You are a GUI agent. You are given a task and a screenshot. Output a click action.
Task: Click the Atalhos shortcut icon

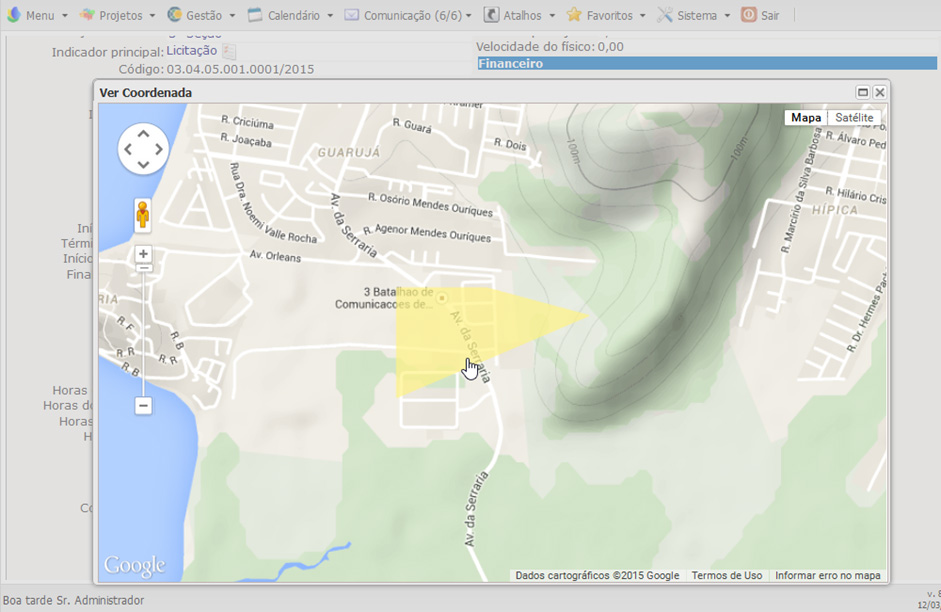click(491, 15)
